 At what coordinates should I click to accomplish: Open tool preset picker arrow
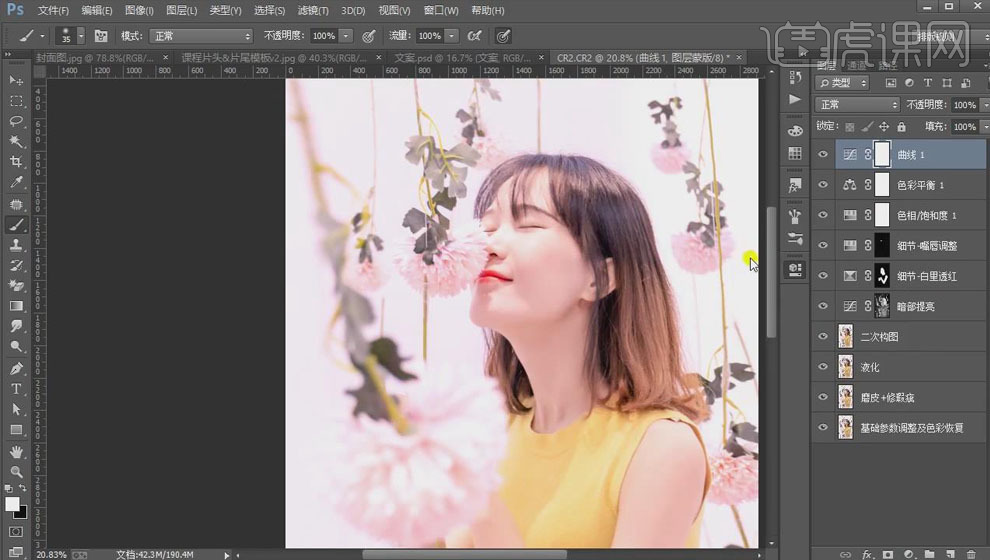coord(42,36)
